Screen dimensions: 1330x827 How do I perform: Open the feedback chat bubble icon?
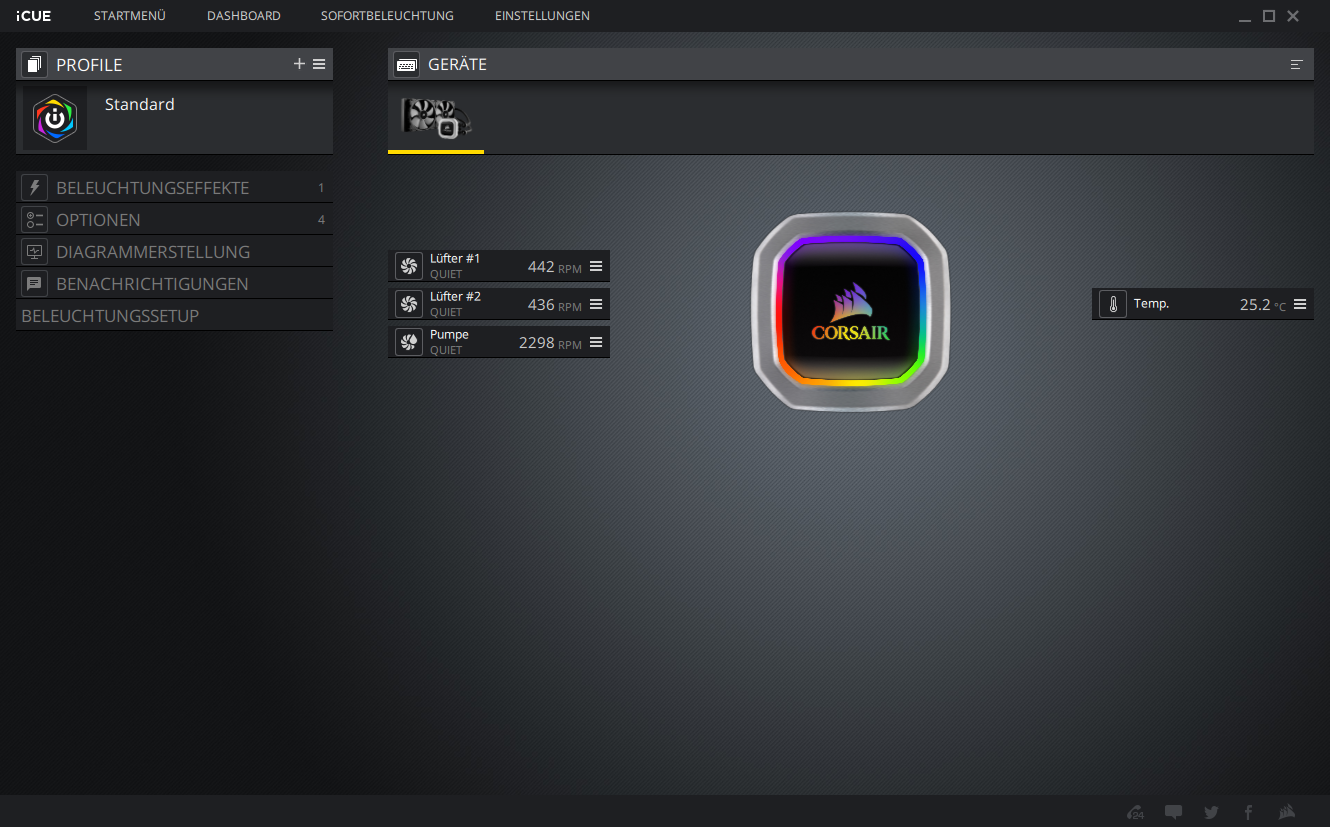(1174, 812)
